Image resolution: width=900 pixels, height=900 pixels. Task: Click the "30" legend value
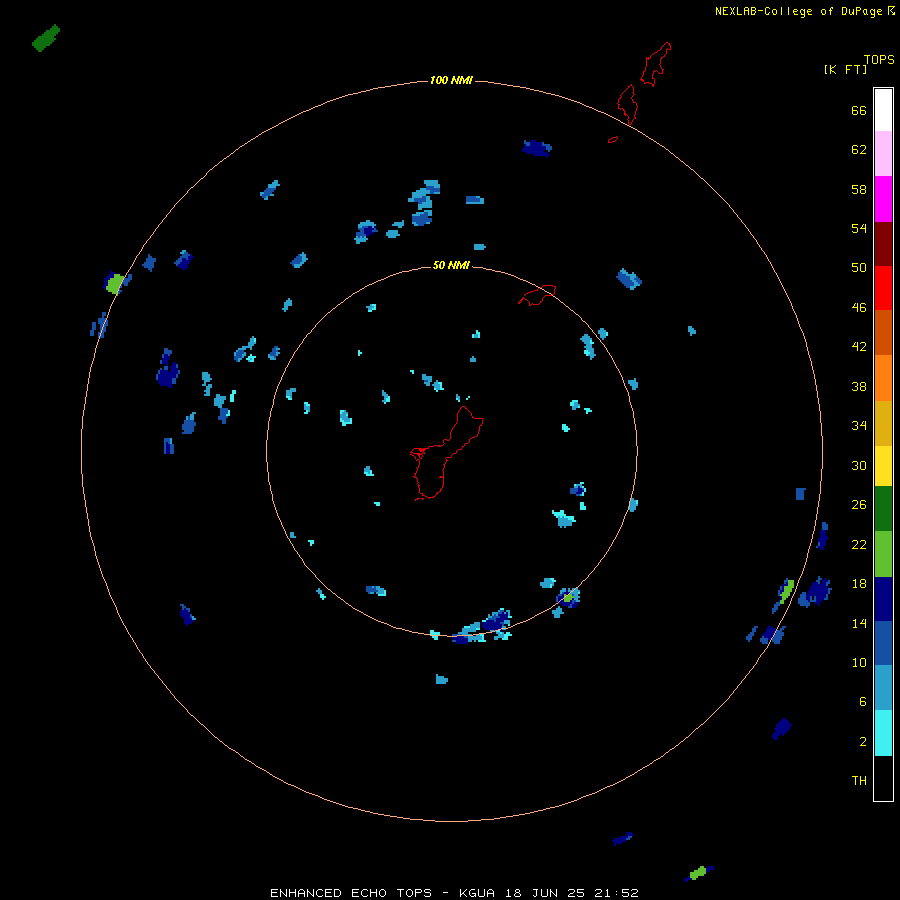(859, 465)
